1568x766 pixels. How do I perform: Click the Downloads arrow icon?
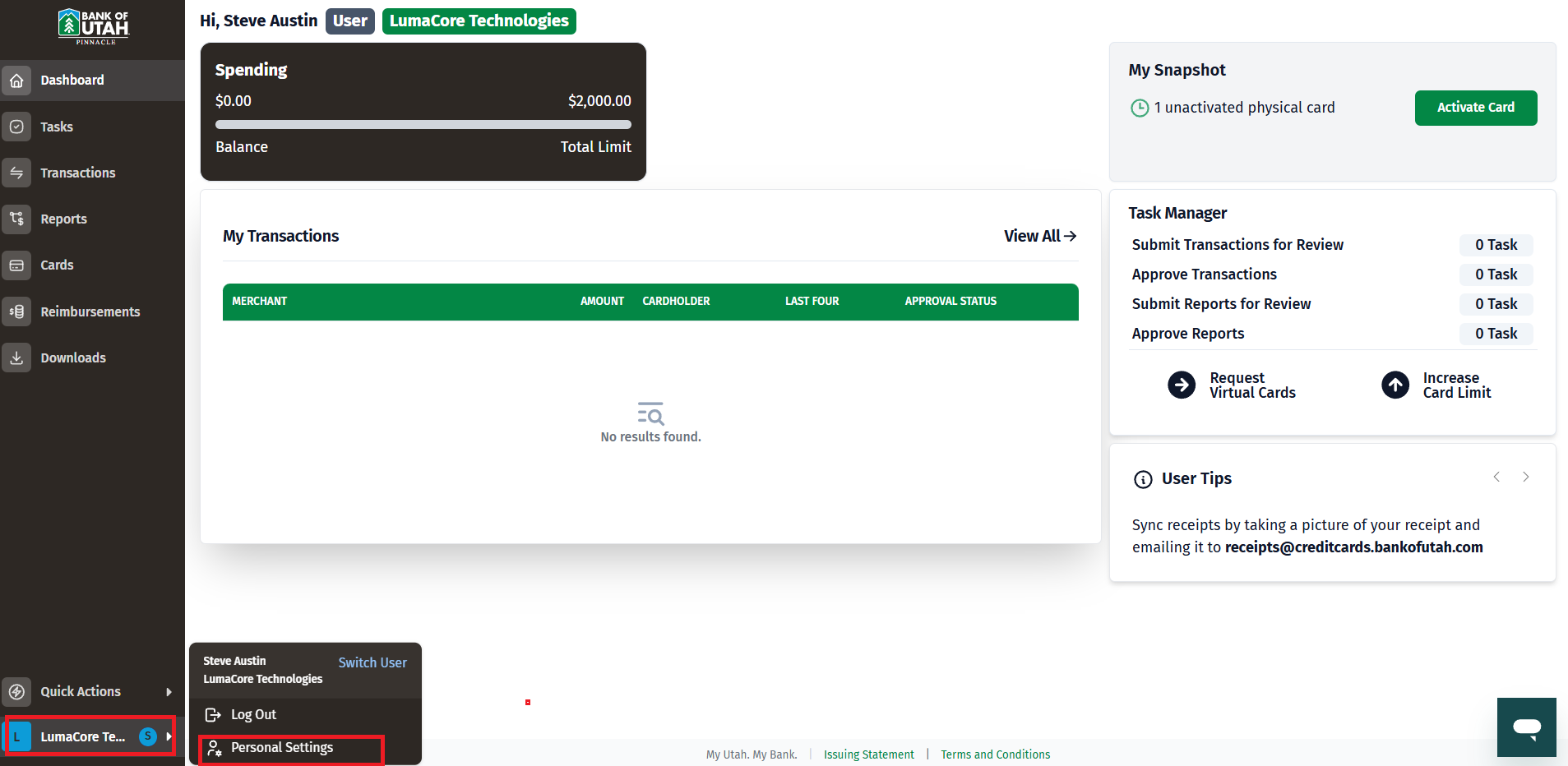16,358
